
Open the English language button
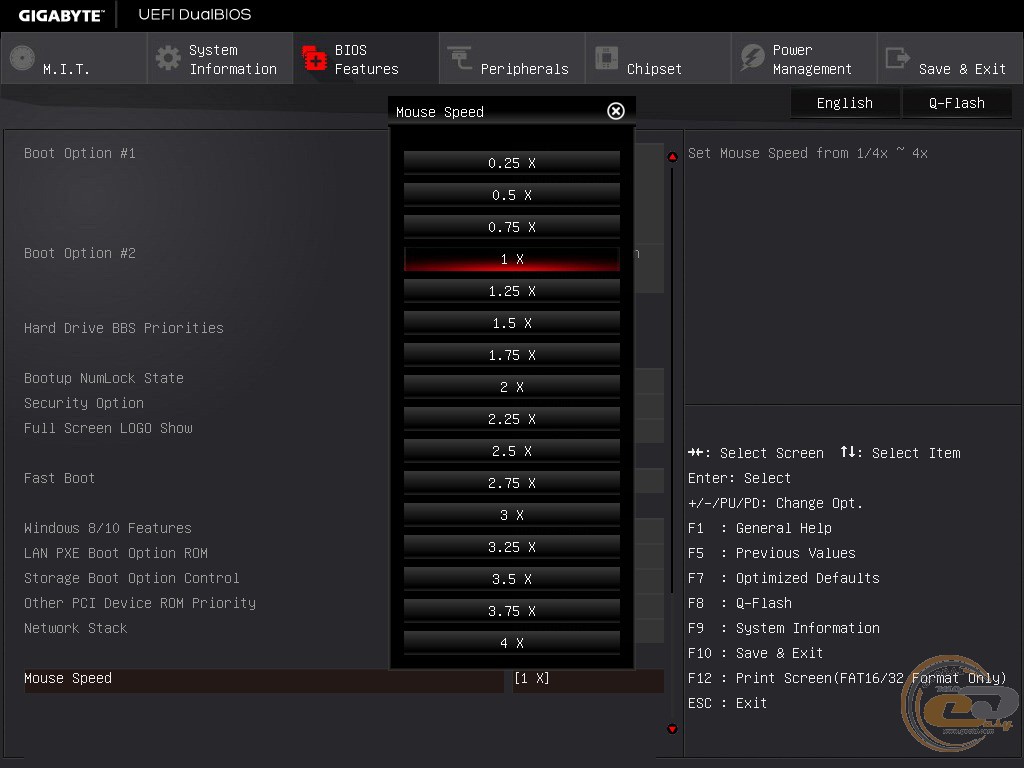844,103
